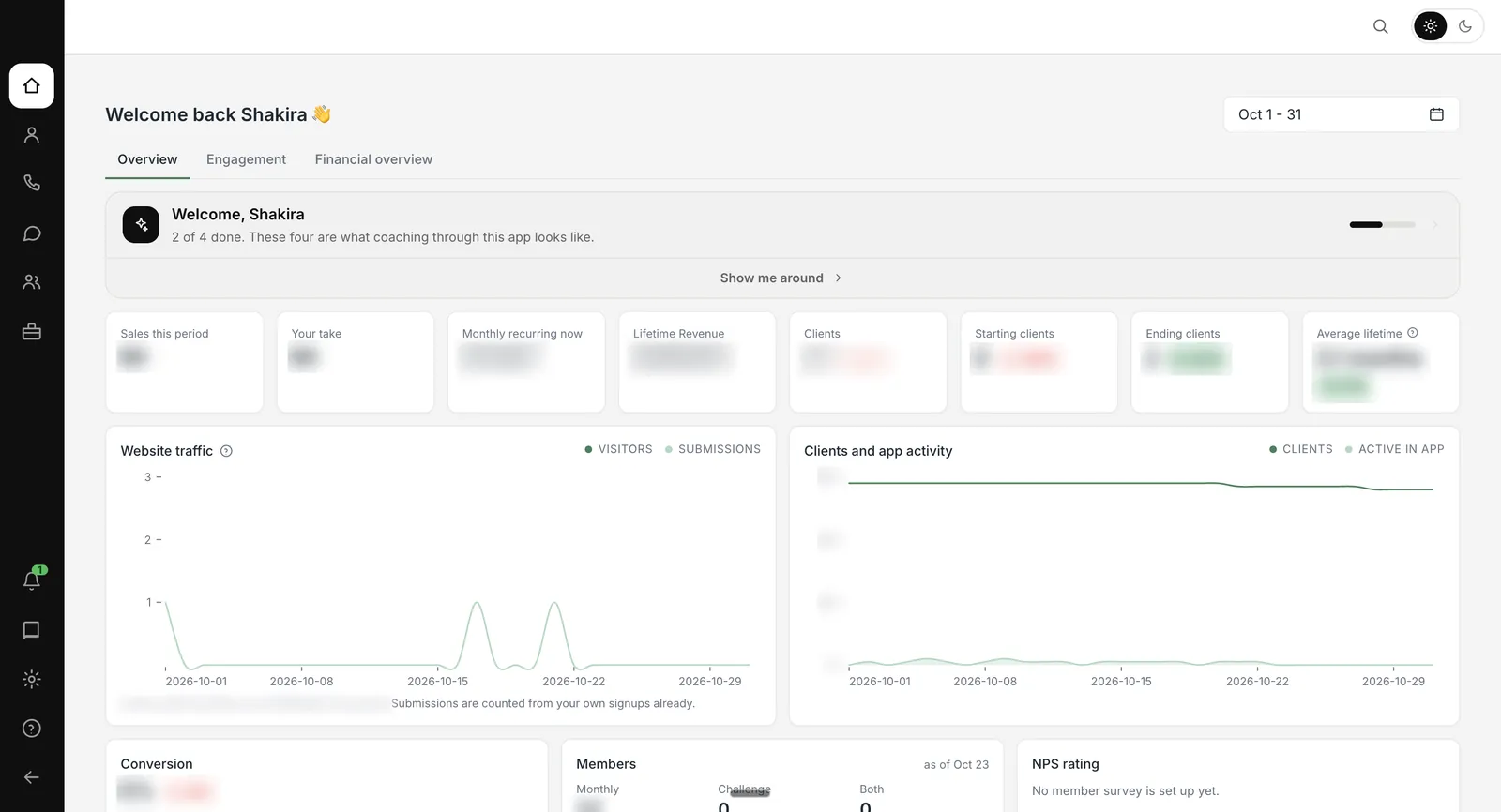This screenshot has width=1501, height=812.
Task: Switch to dark mode with the moon toggle
Action: point(1465,26)
